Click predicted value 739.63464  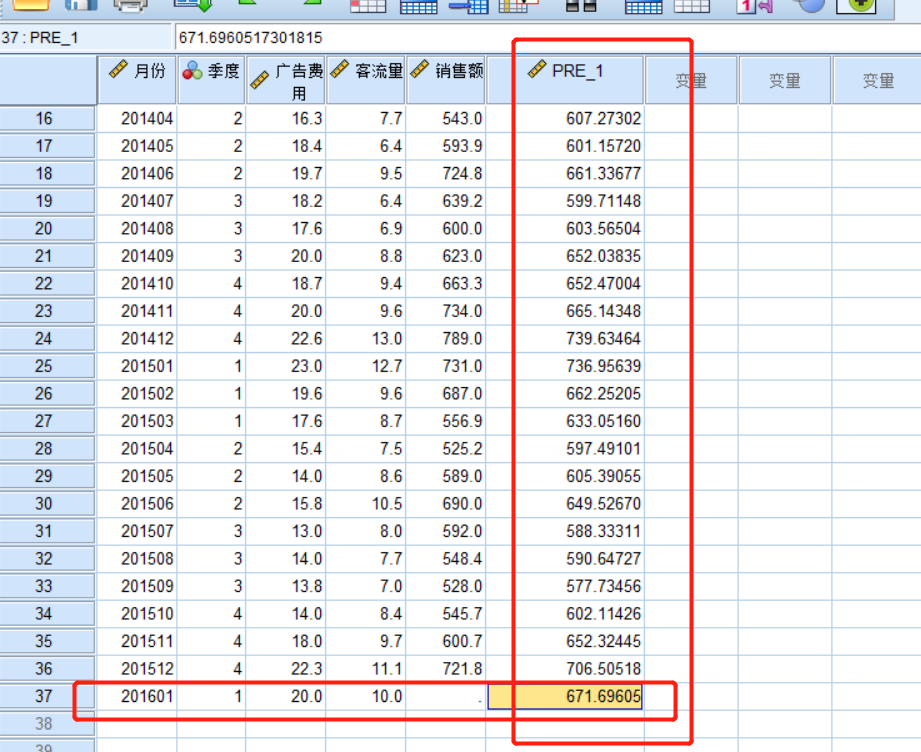click(565, 338)
